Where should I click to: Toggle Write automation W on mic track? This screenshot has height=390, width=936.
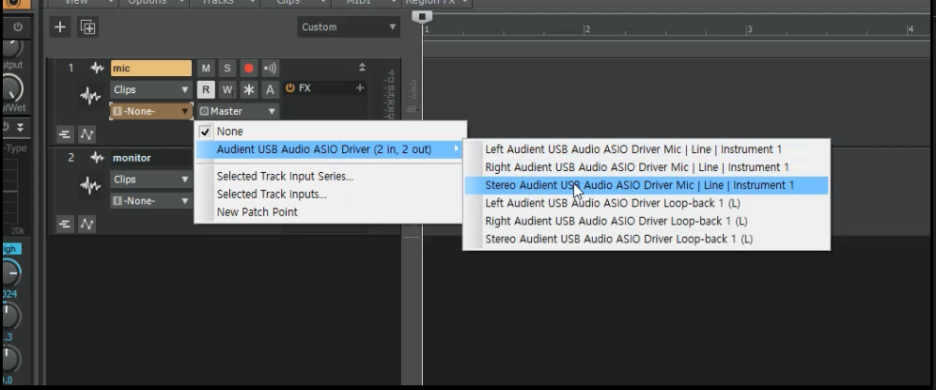point(227,90)
